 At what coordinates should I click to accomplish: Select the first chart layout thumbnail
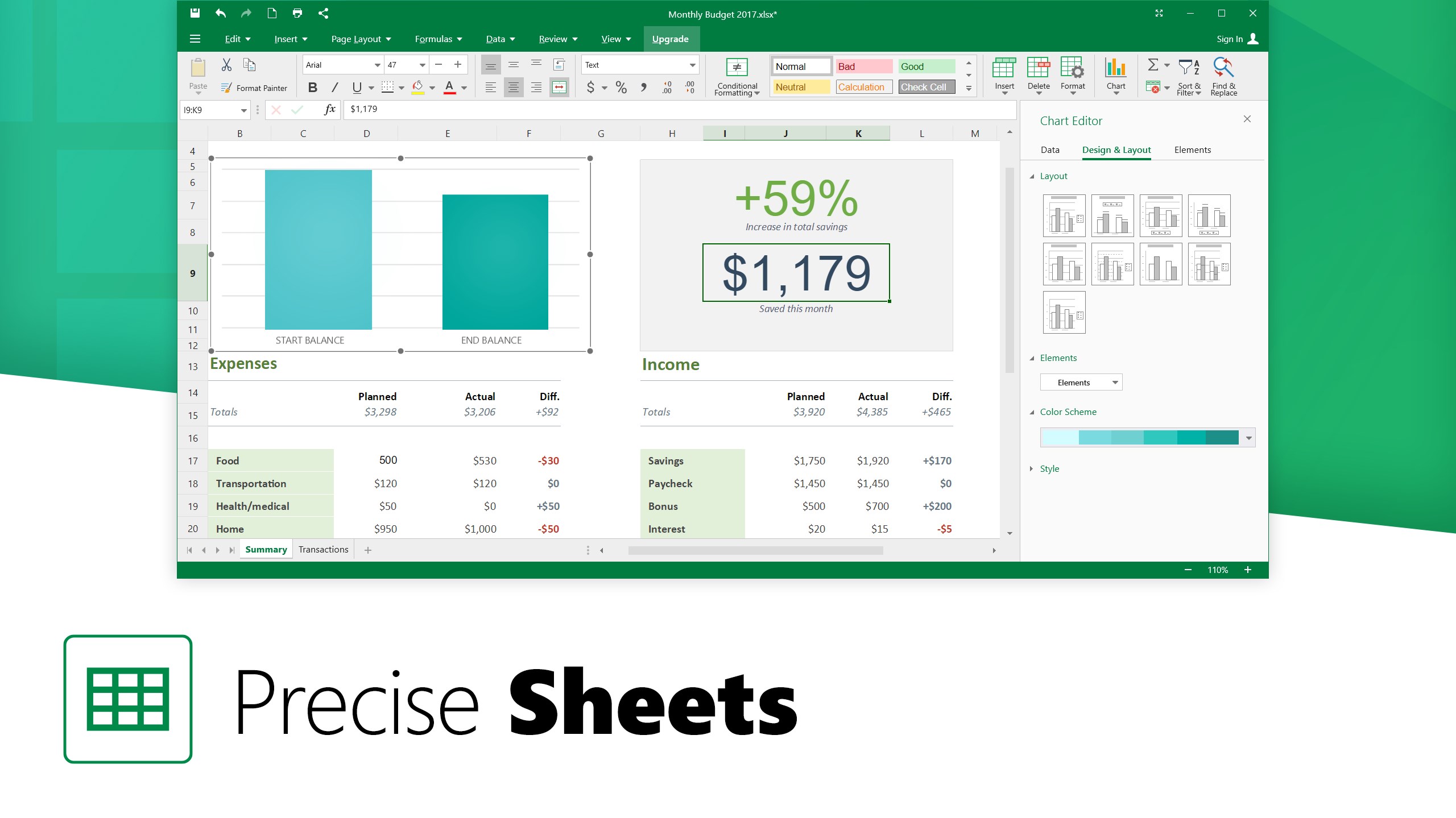(x=1064, y=215)
